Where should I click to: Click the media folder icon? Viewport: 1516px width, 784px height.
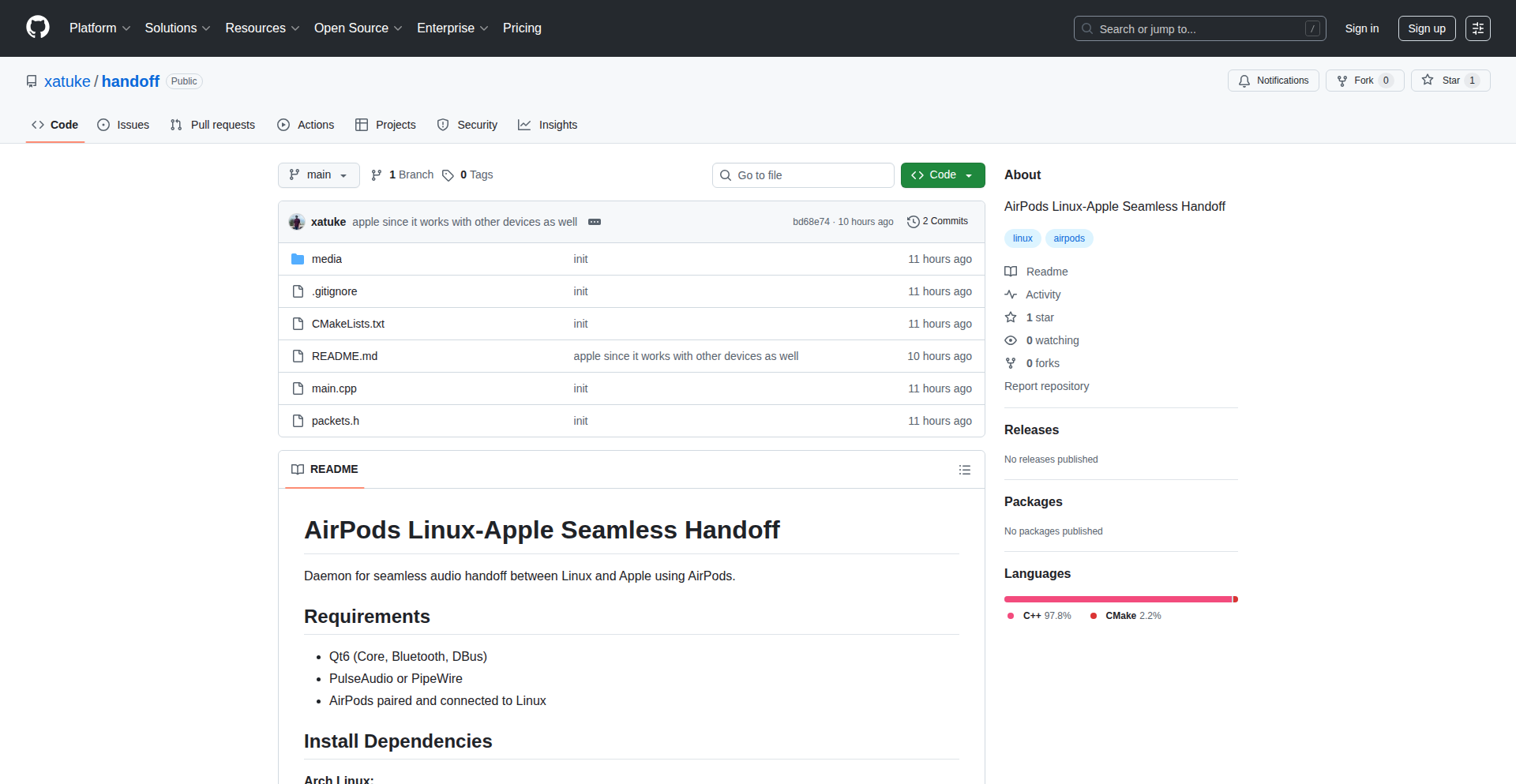coord(298,258)
